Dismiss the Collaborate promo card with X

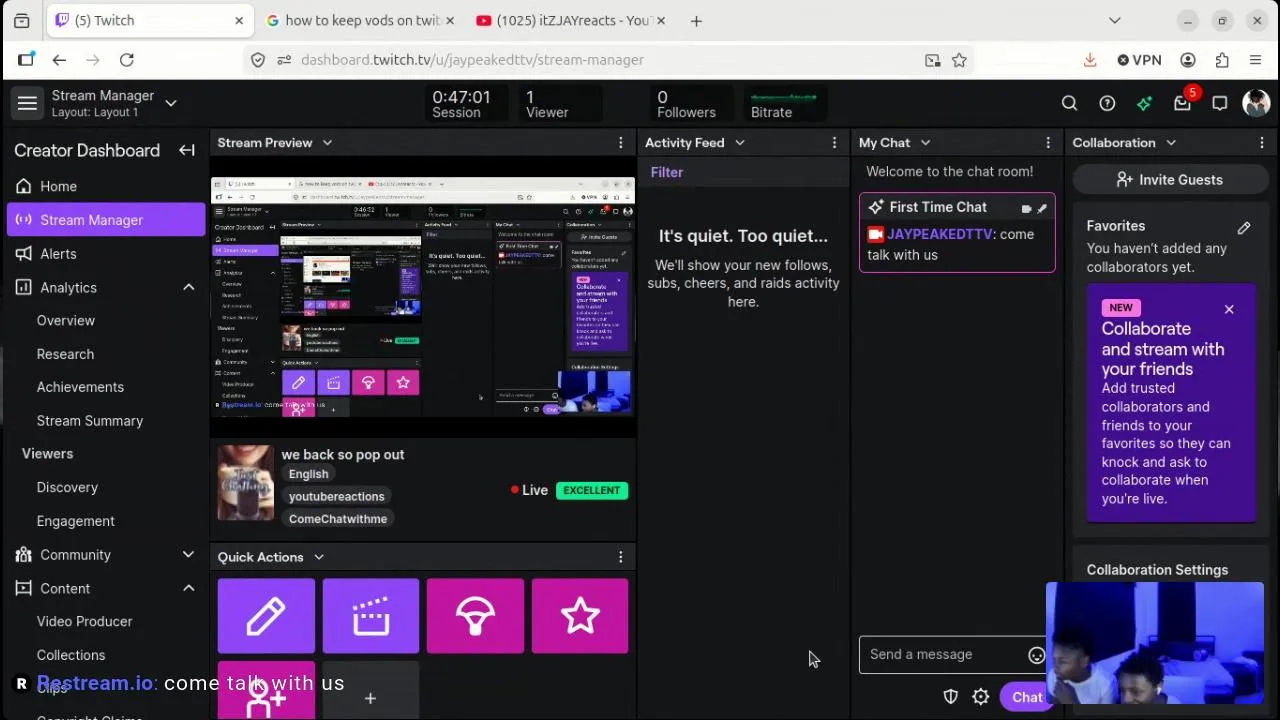coord(1229,310)
